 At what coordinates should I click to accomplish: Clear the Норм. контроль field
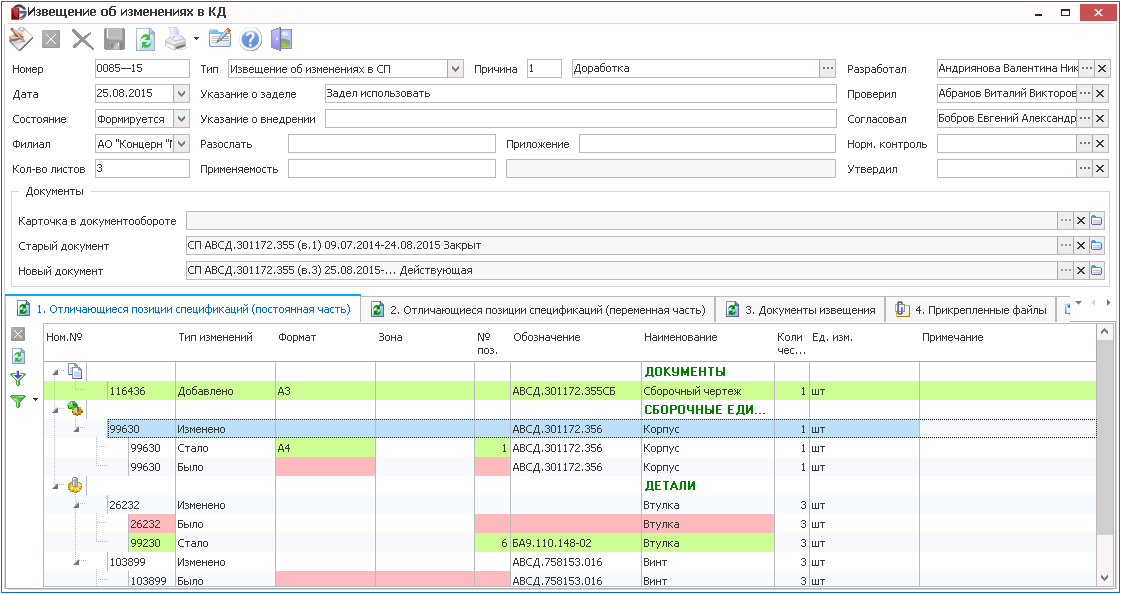pos(1102,144)
